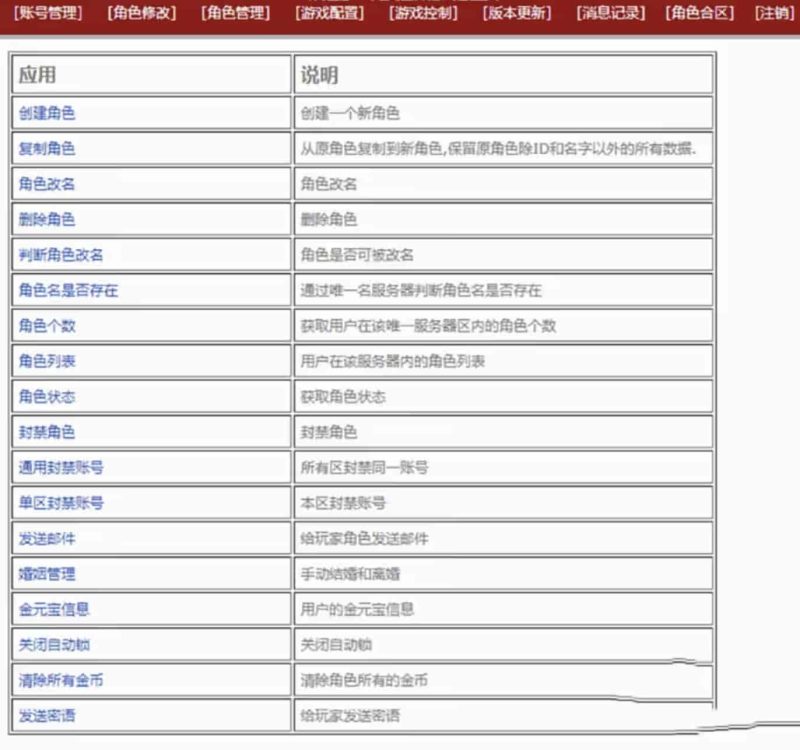Open the 角色合区 menu item
This screenshot has width=800, height=750.
coord(699,13)
